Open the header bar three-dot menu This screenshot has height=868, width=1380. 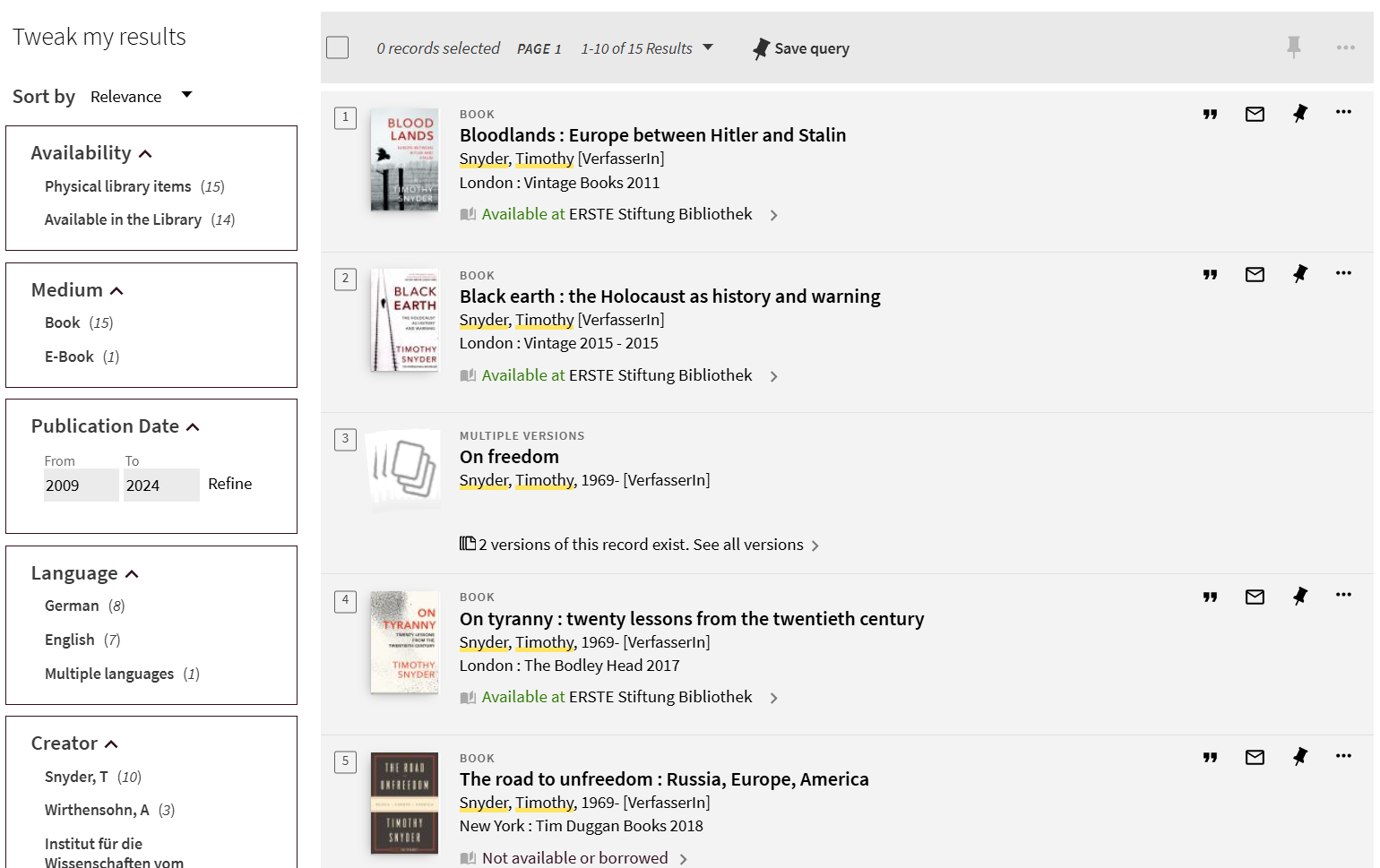[1345, 47]
